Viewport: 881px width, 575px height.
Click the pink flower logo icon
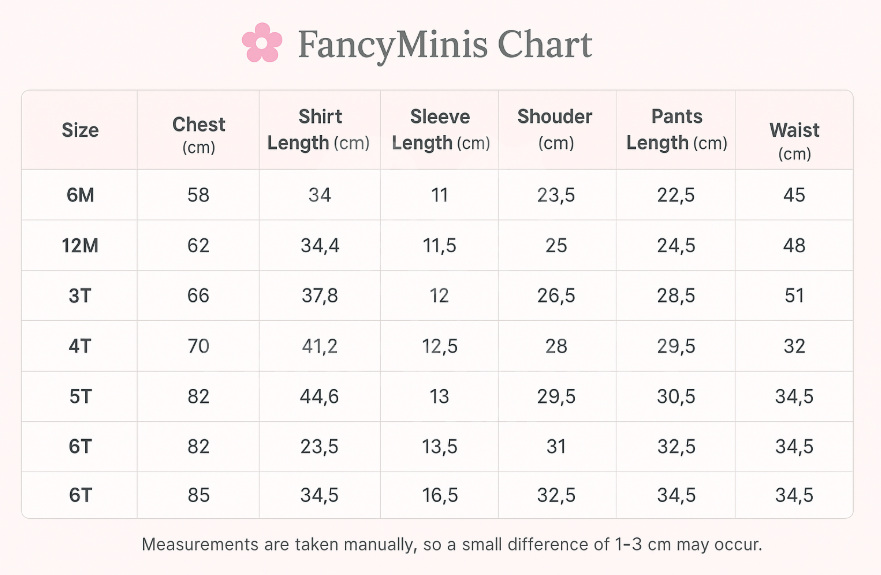pos(262,43)
